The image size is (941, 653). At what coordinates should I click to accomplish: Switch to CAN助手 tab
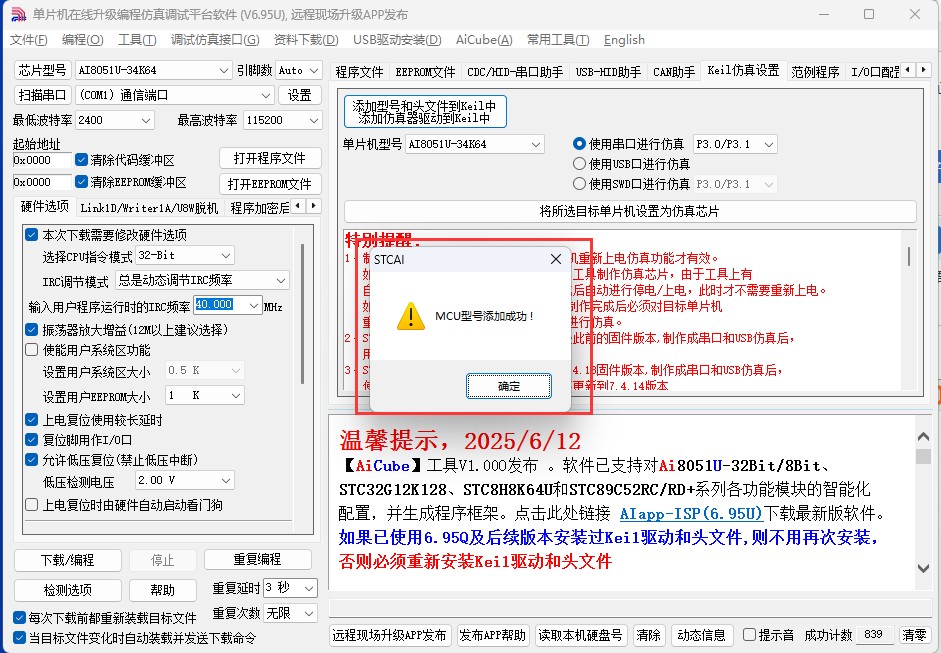(x=673, y=72)
